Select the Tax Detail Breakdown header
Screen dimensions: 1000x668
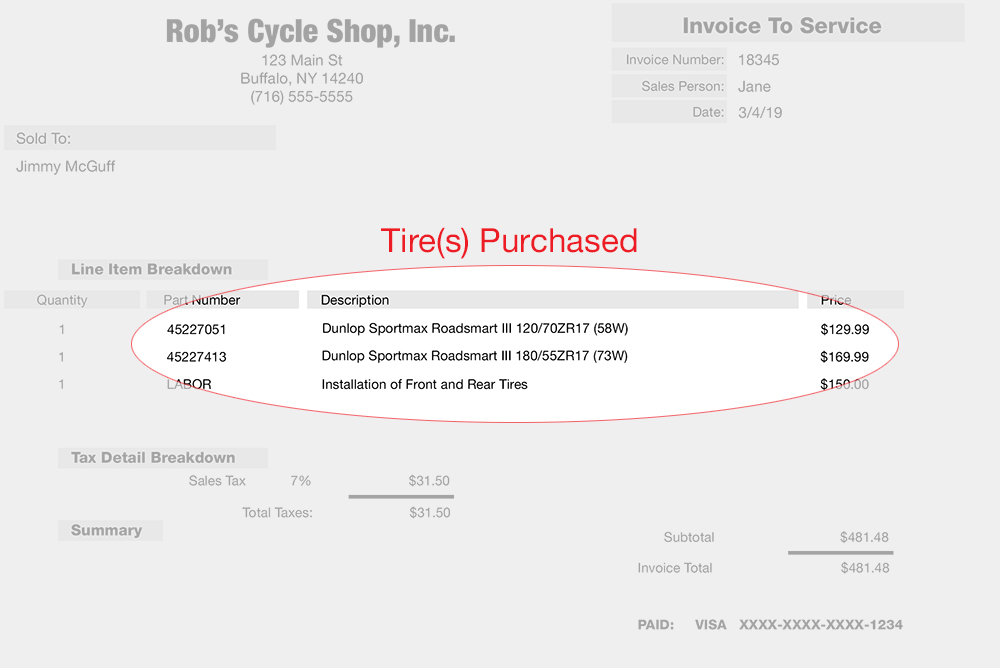coord(153,458)
